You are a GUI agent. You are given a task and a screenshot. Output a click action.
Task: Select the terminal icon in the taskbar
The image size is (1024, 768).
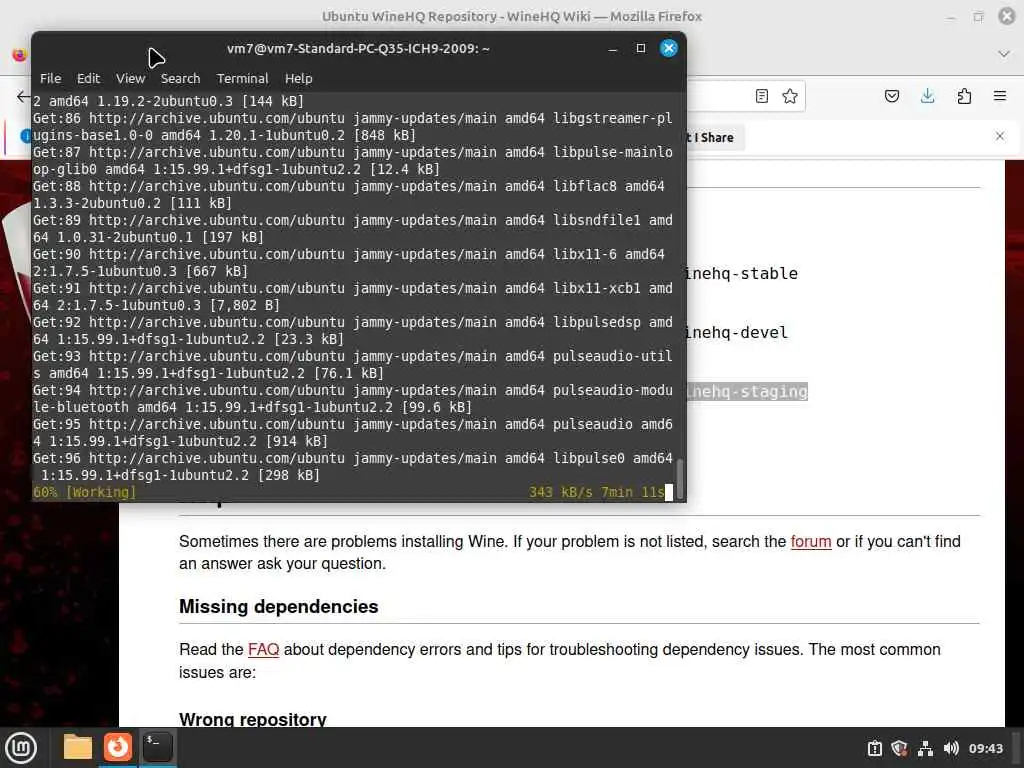click(x=157, y=746)
